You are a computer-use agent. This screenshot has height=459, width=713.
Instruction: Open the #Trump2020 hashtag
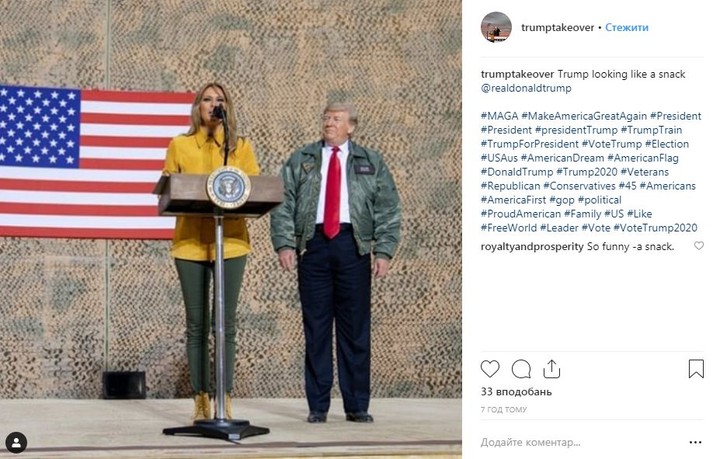click(587, 172)
